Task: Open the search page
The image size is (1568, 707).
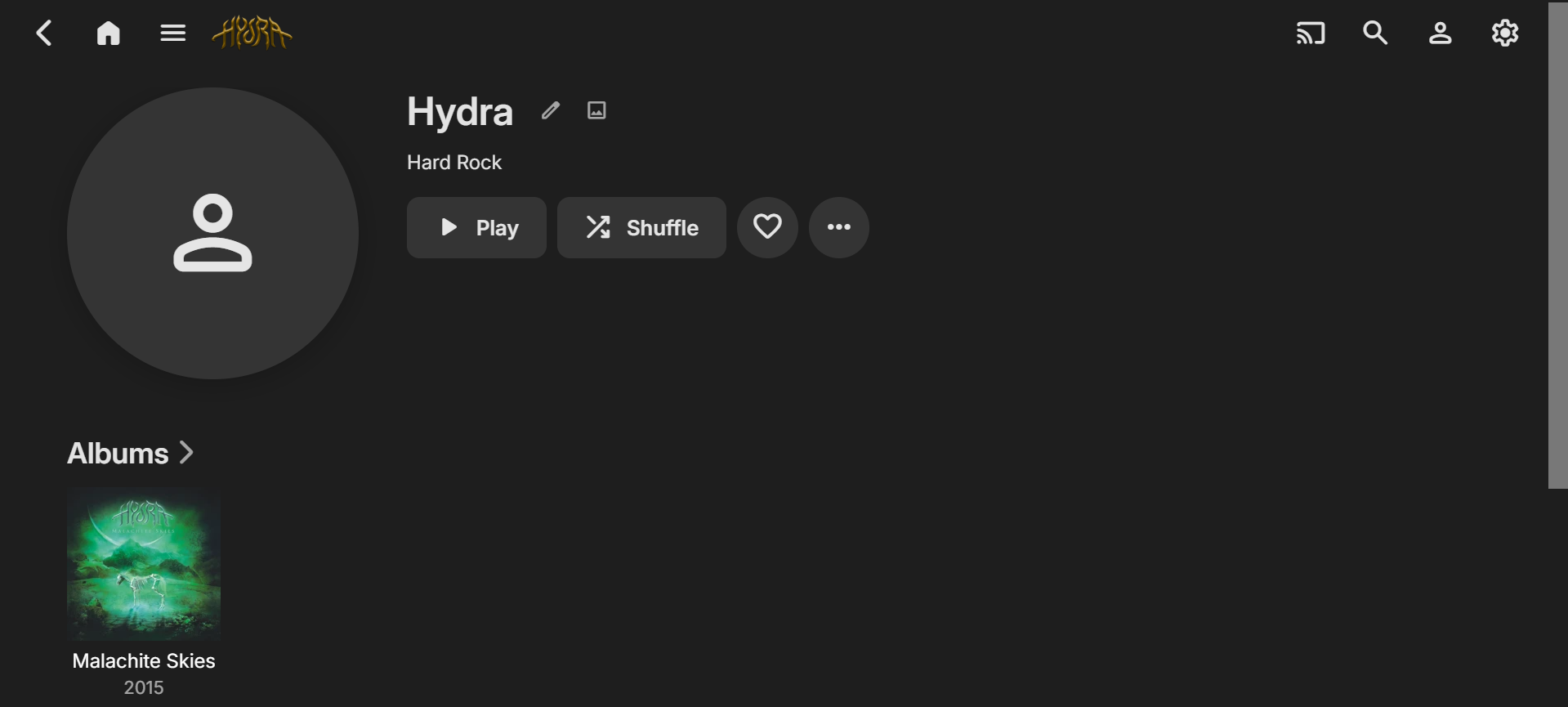Action: coord(1375,34)
